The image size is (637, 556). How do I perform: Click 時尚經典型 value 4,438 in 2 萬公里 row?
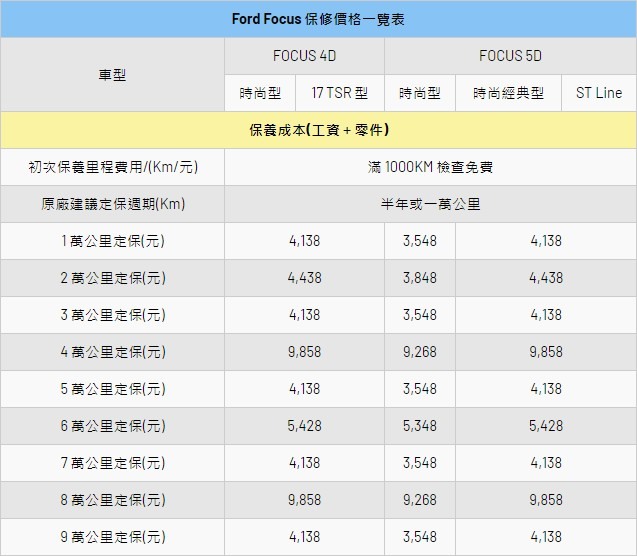pos(546,278)
